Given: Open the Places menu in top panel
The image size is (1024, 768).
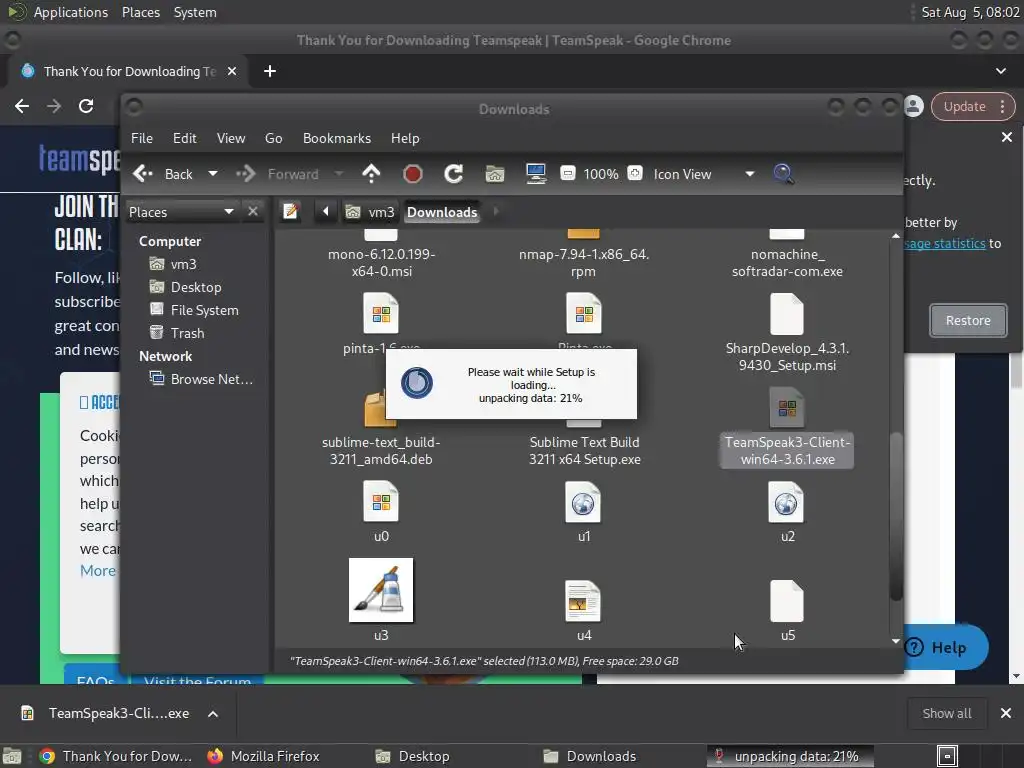Looking at the screenshot, I should [140, 12].
